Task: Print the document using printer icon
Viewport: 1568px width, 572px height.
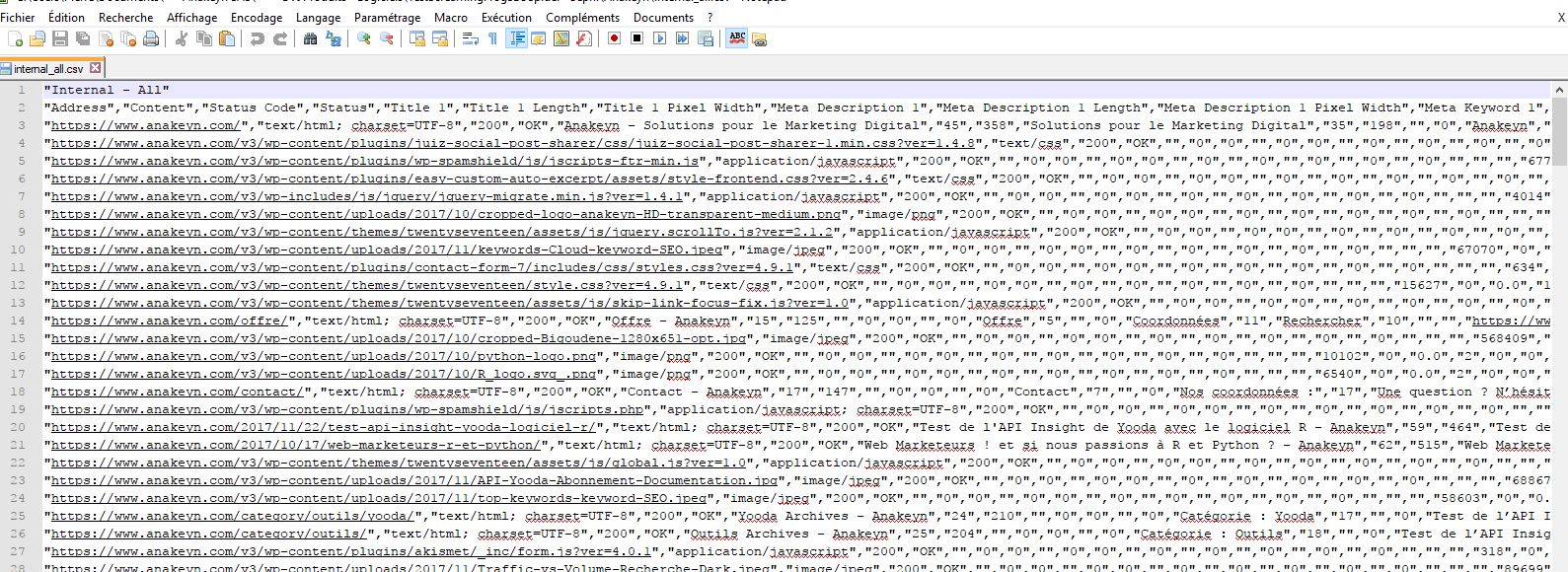Action: click(151, 38)
